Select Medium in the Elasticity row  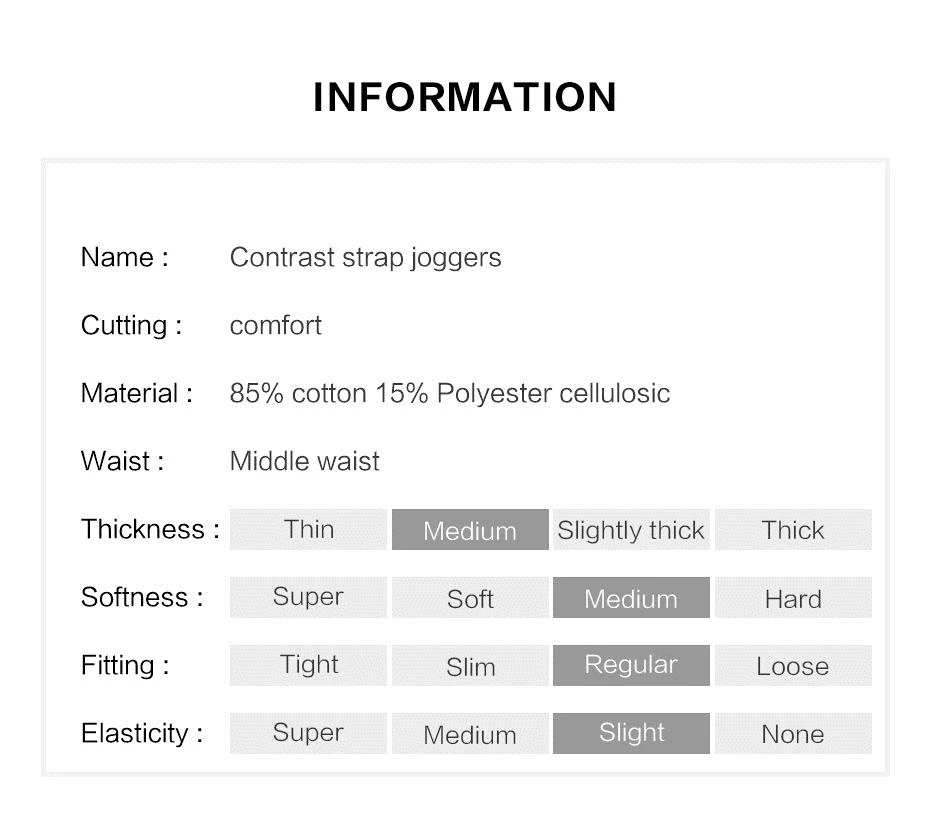(x=470, y=733)
